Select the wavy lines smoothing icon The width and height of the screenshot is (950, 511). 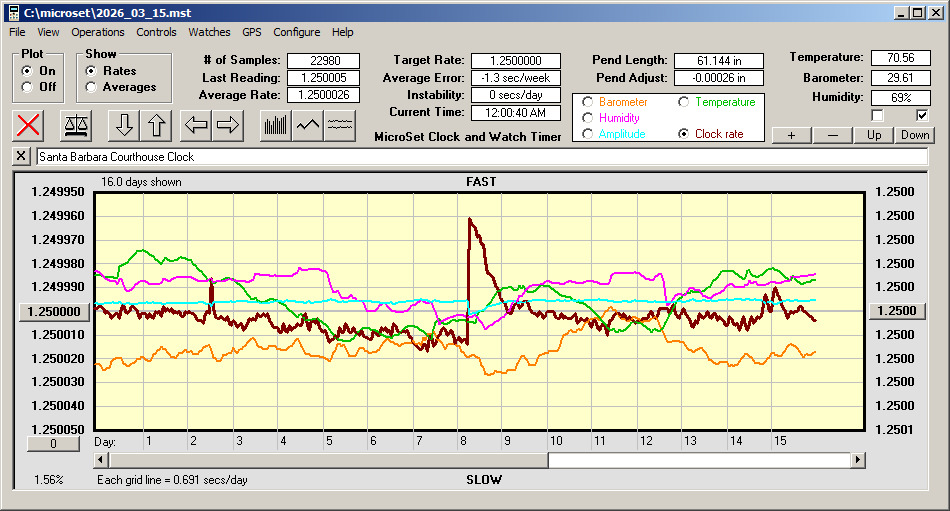pos(339,125)
